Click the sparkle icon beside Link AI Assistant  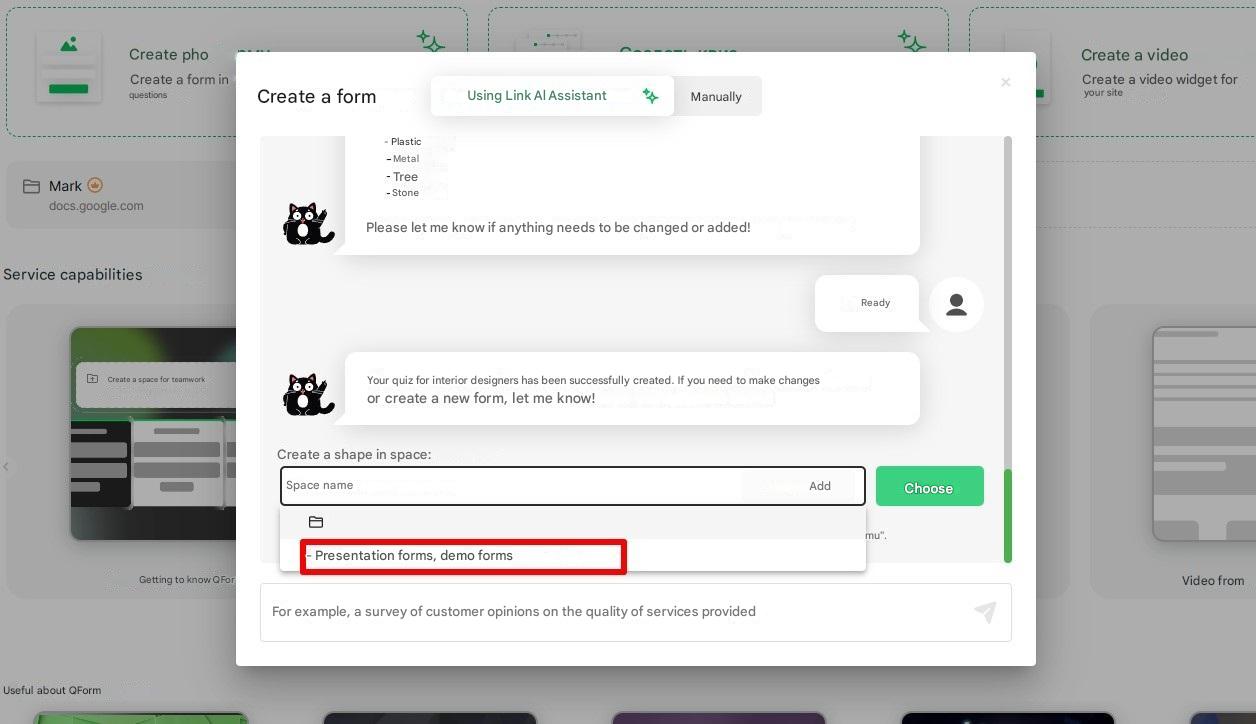(x=650, y=96)
